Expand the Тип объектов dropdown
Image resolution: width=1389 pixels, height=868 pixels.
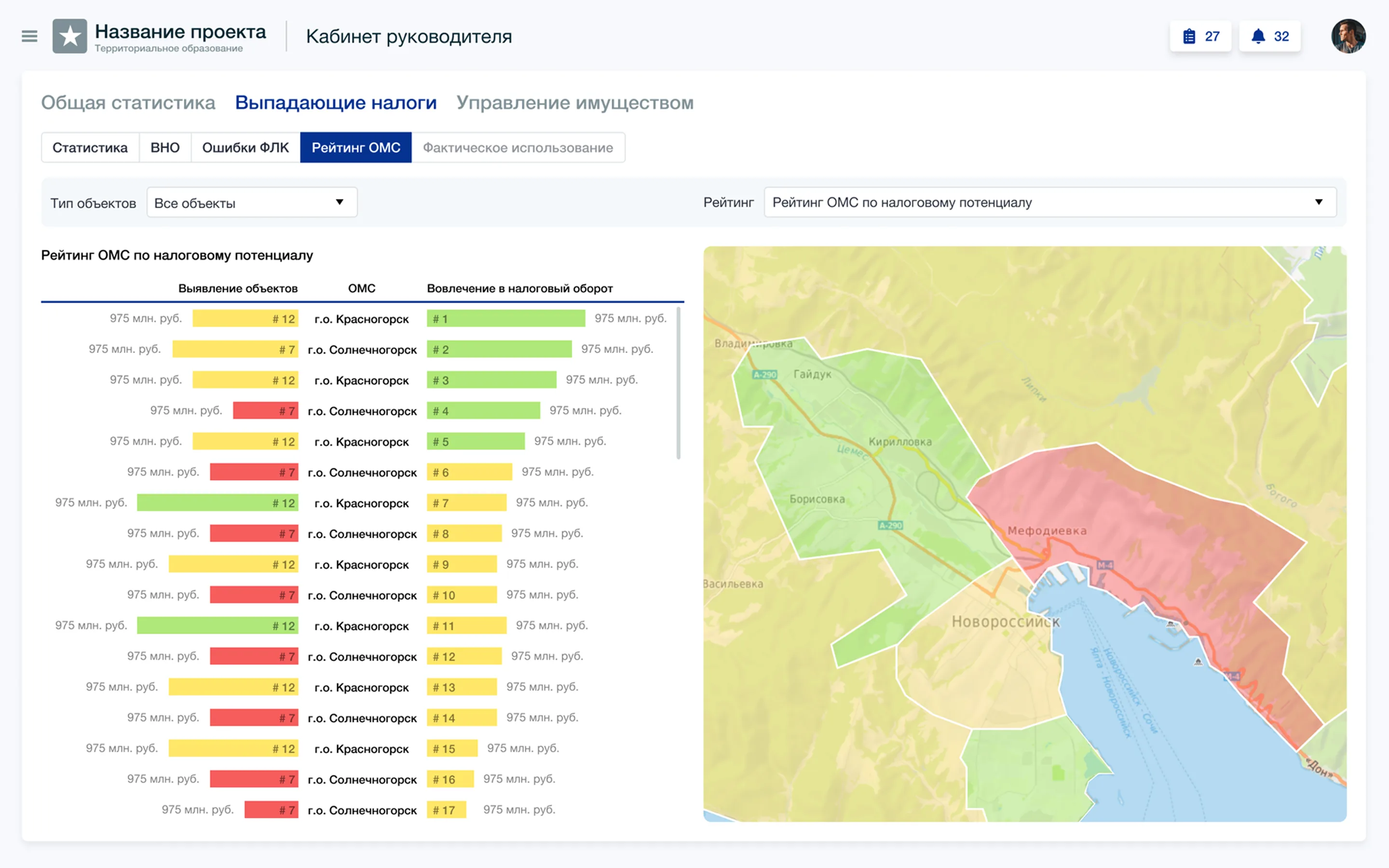252,203
